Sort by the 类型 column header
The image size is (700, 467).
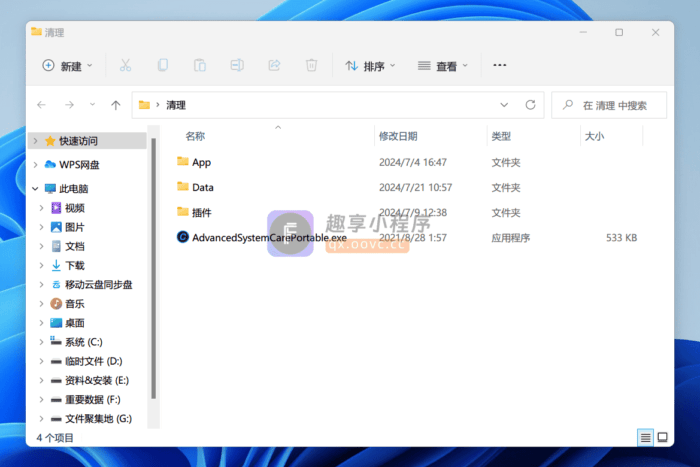(501, 136)
